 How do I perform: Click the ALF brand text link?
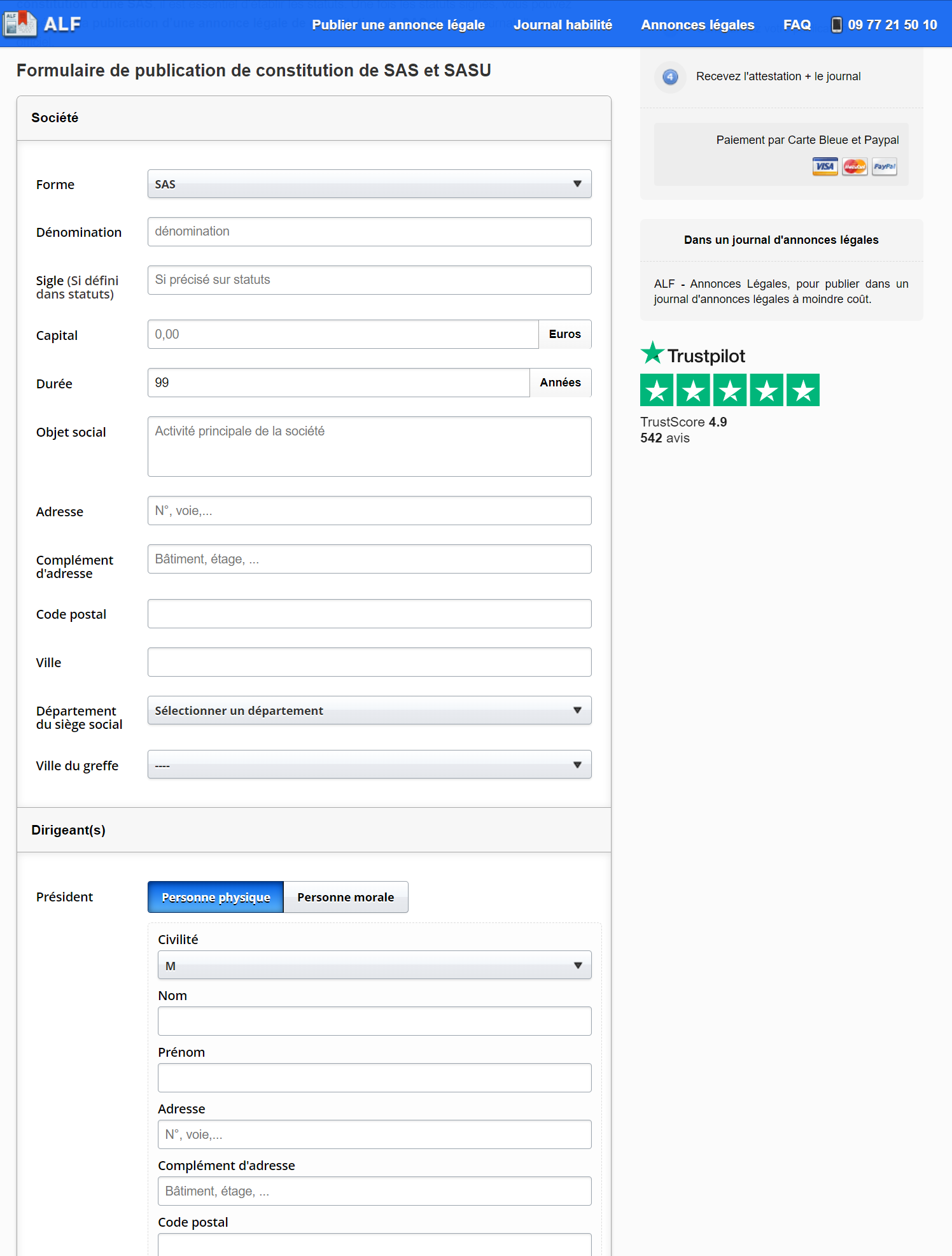62,24
